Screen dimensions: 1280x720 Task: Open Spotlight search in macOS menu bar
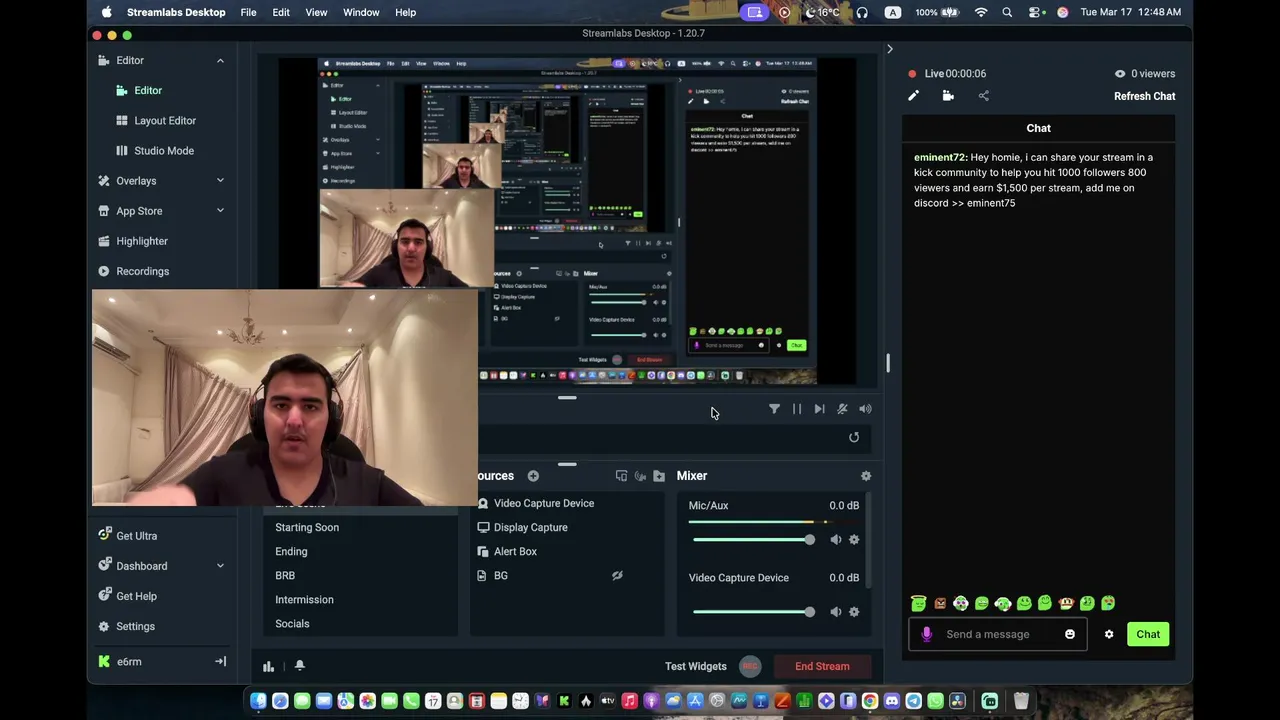tap(1007, 12)
